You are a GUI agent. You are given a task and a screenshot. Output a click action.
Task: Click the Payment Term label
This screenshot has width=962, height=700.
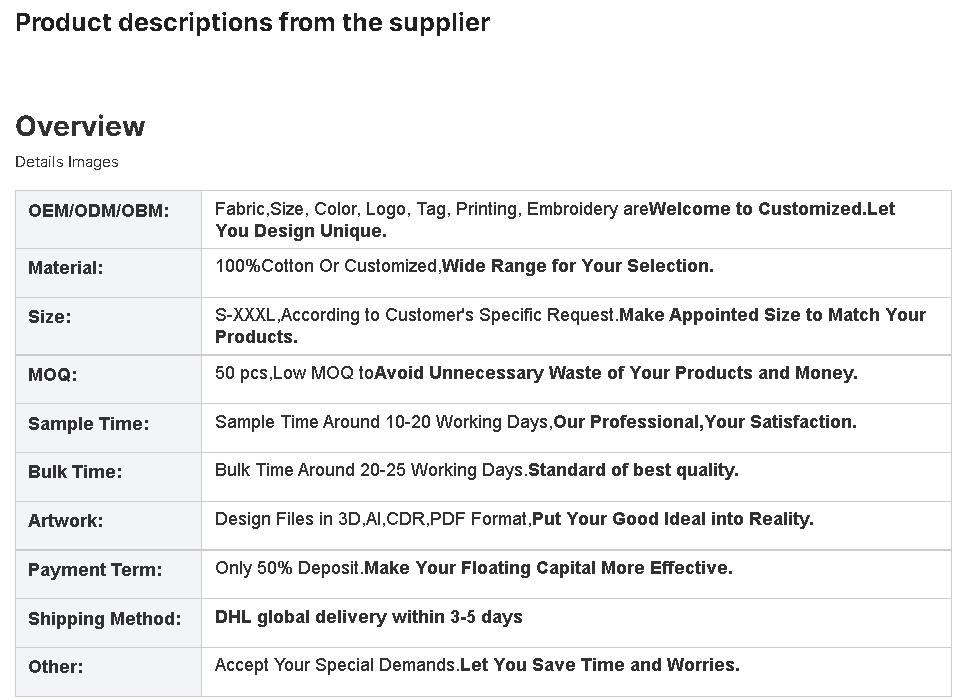coord(95,570)
